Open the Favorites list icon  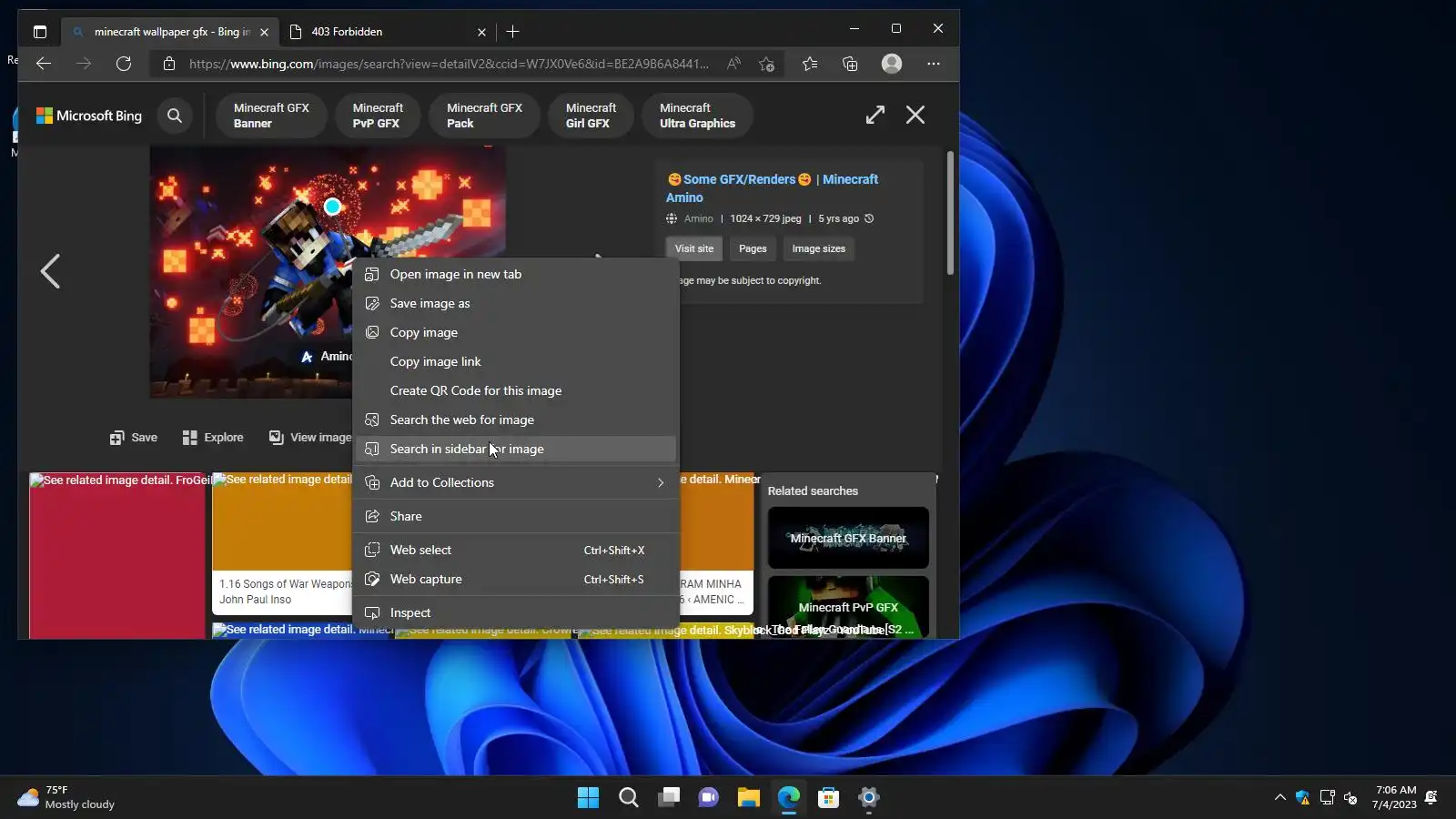tap(810, 64)
